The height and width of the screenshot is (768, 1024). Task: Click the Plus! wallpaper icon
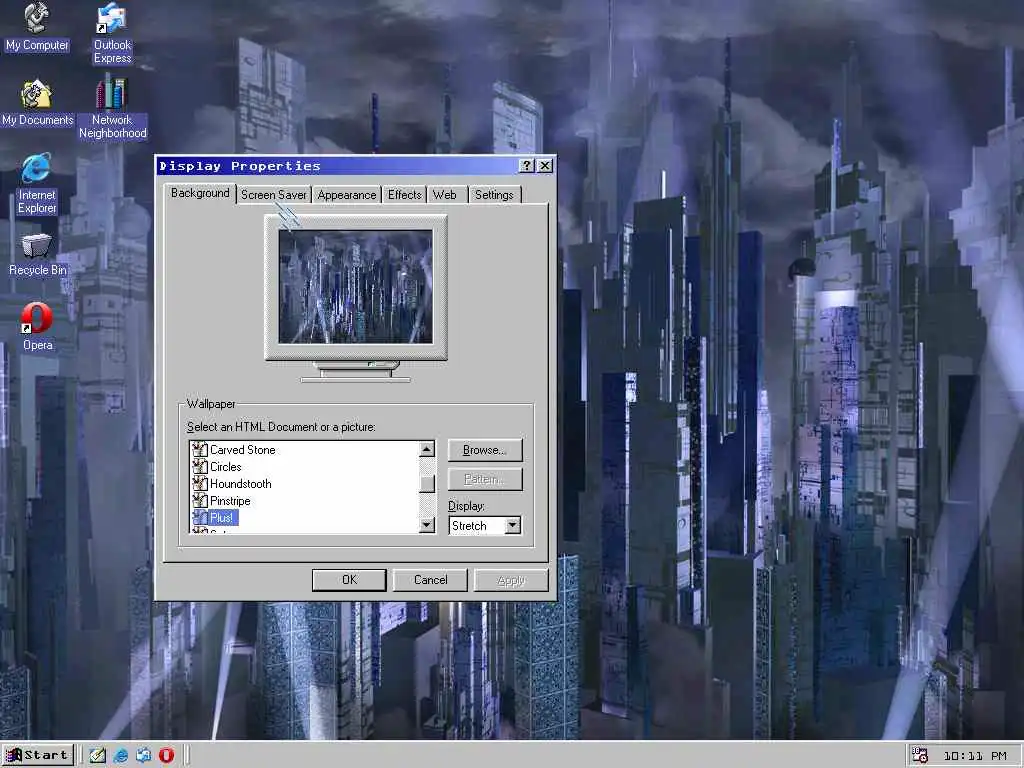200,518
